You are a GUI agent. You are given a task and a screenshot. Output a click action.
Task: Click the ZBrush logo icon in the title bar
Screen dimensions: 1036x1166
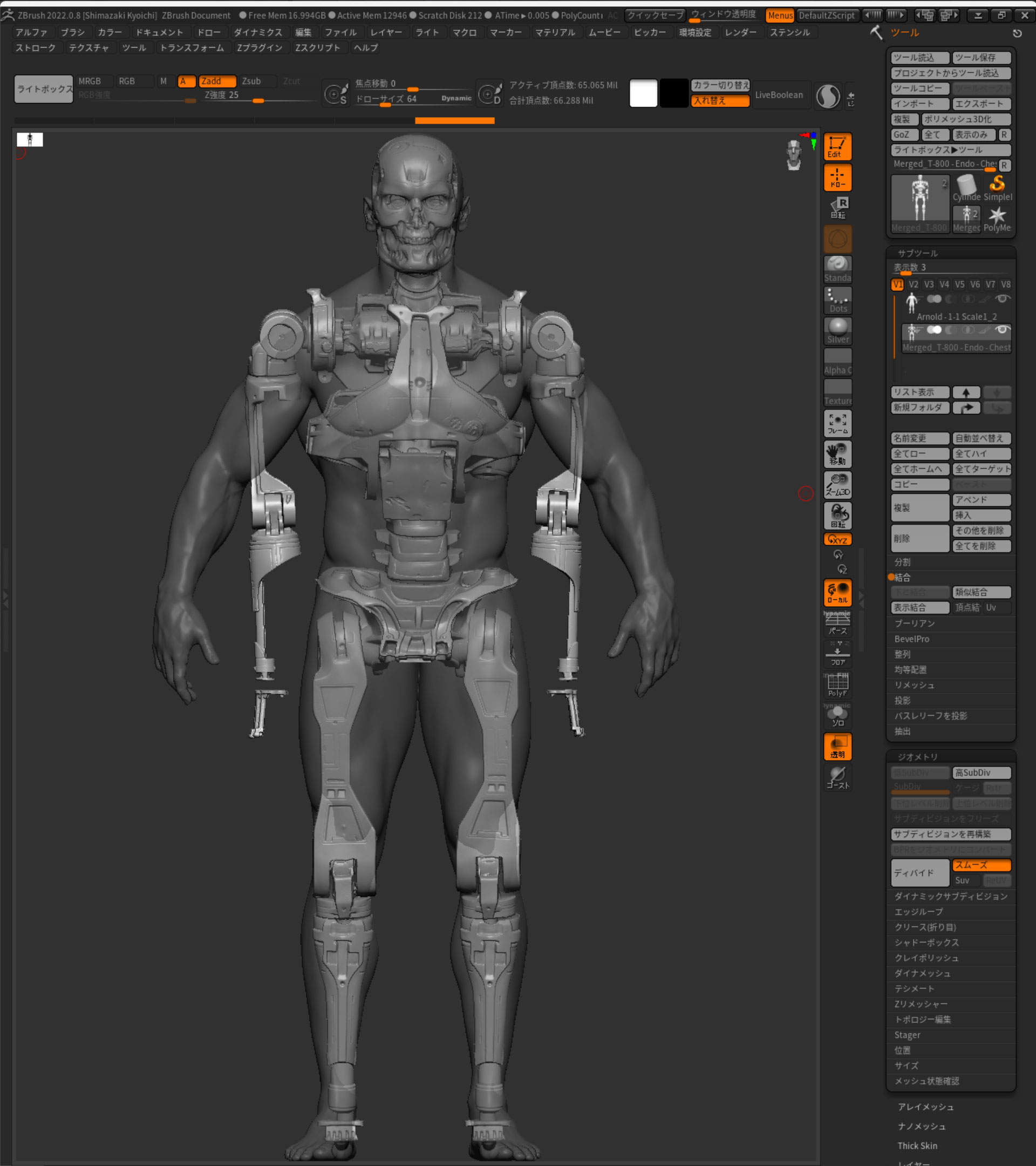pyautogui.click(x=8, y=15)
